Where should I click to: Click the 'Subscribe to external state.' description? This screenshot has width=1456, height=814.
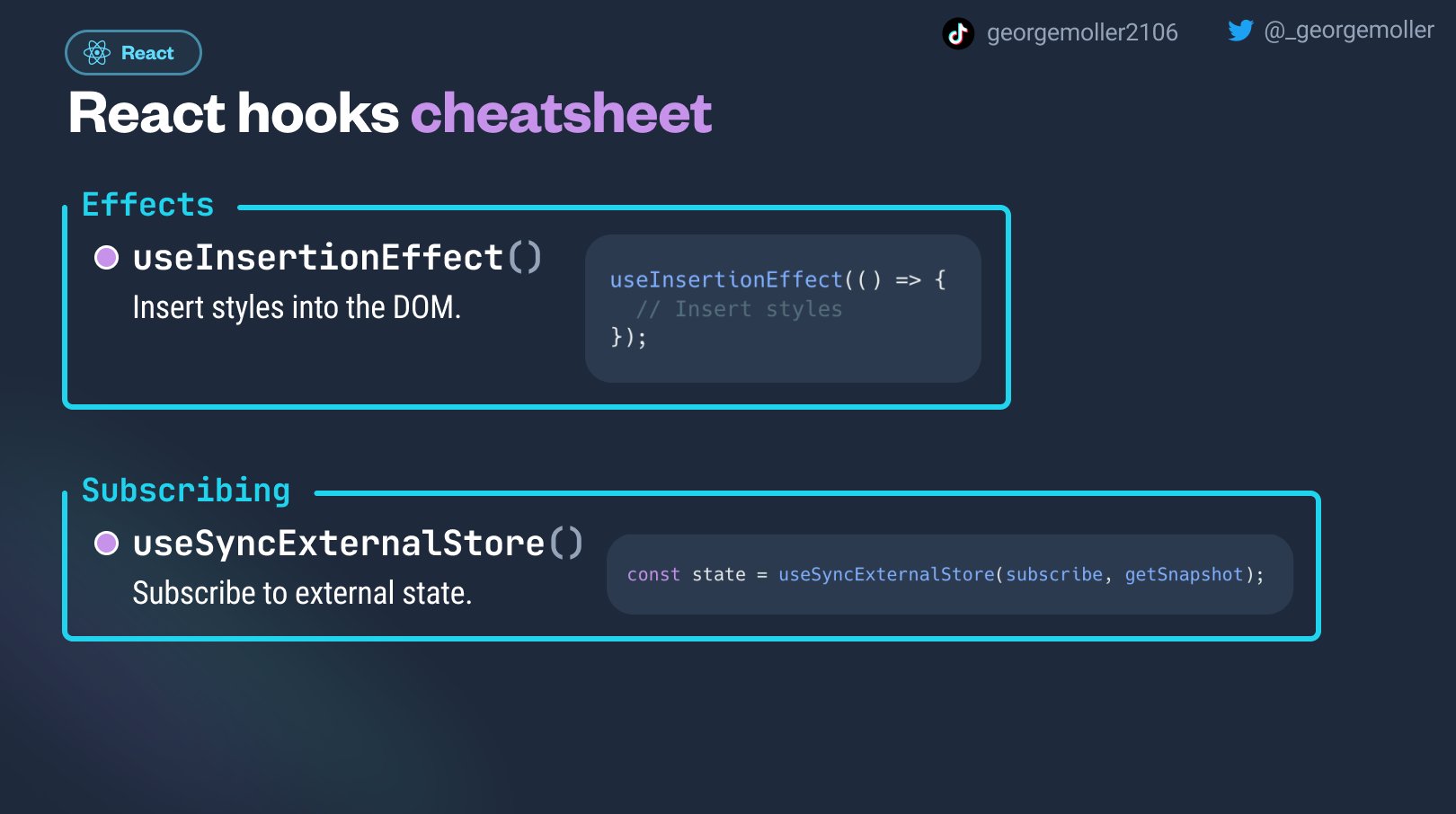302,593
